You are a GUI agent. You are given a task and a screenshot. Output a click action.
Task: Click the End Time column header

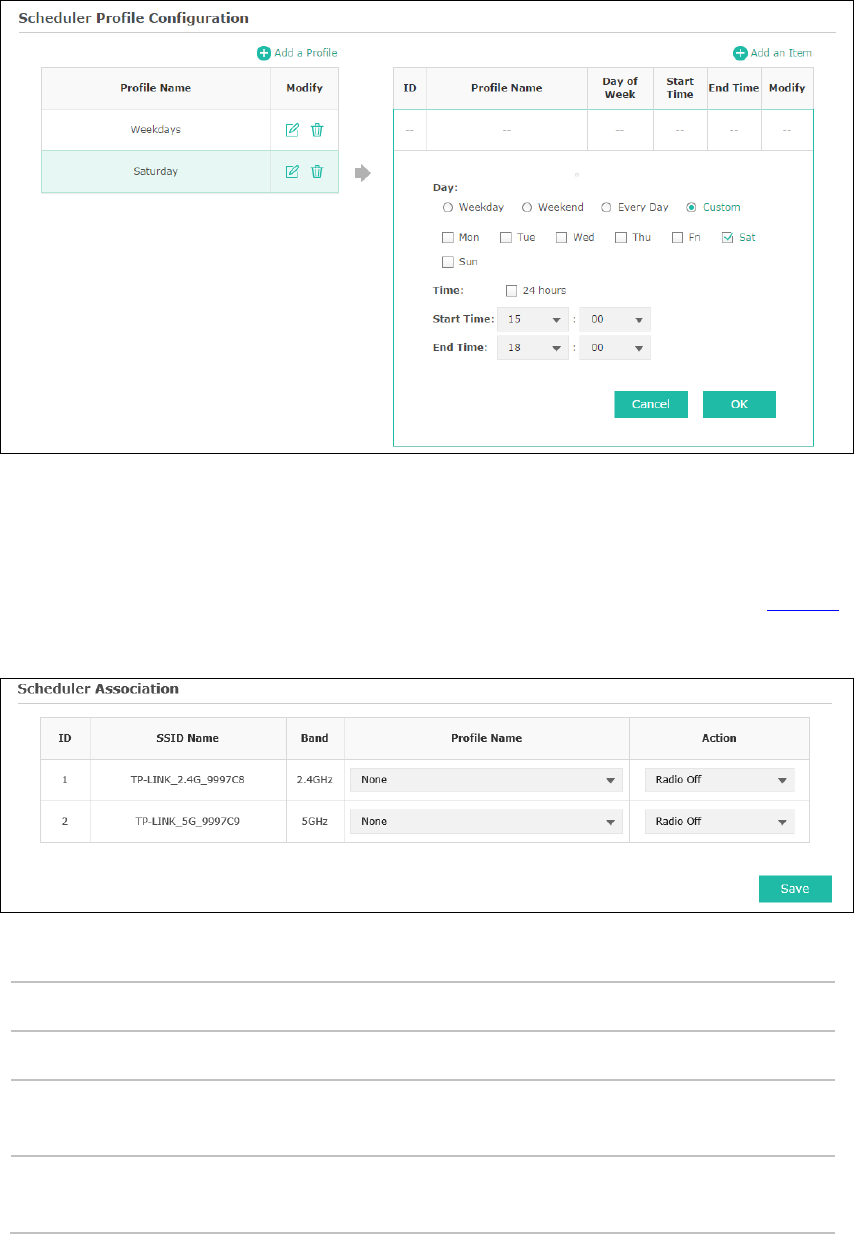click(x=734, y=88)
